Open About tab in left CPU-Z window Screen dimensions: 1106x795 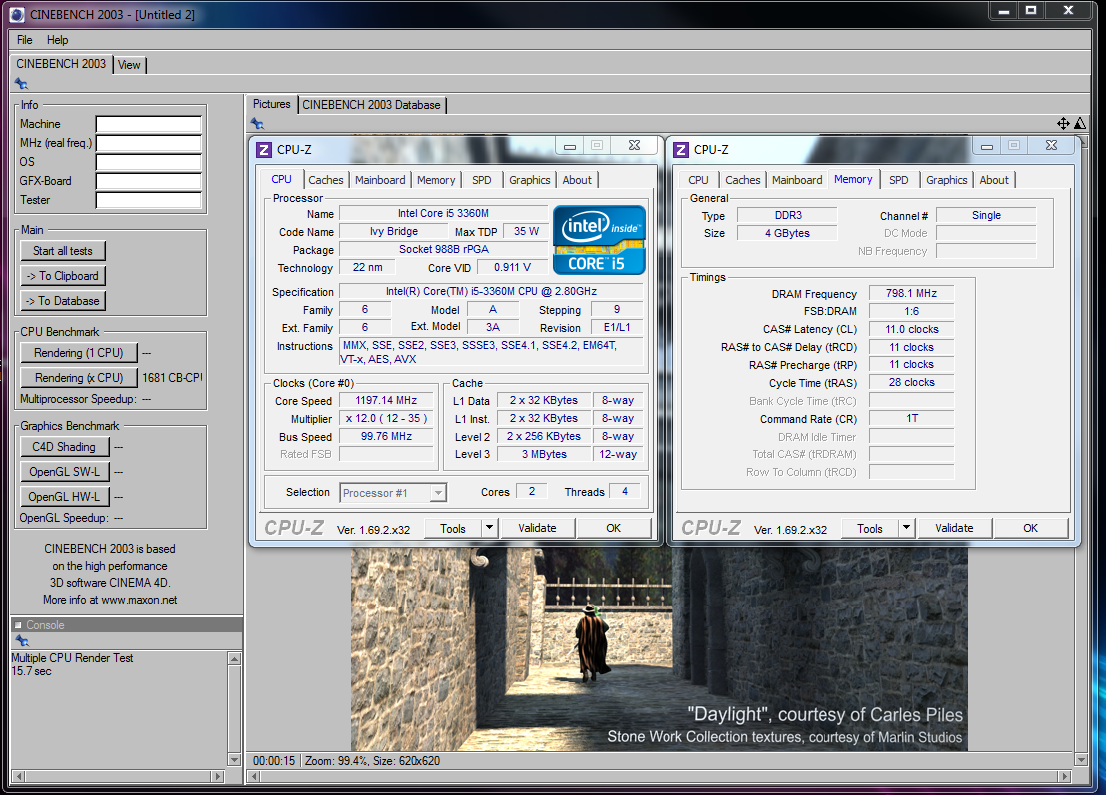577,180
